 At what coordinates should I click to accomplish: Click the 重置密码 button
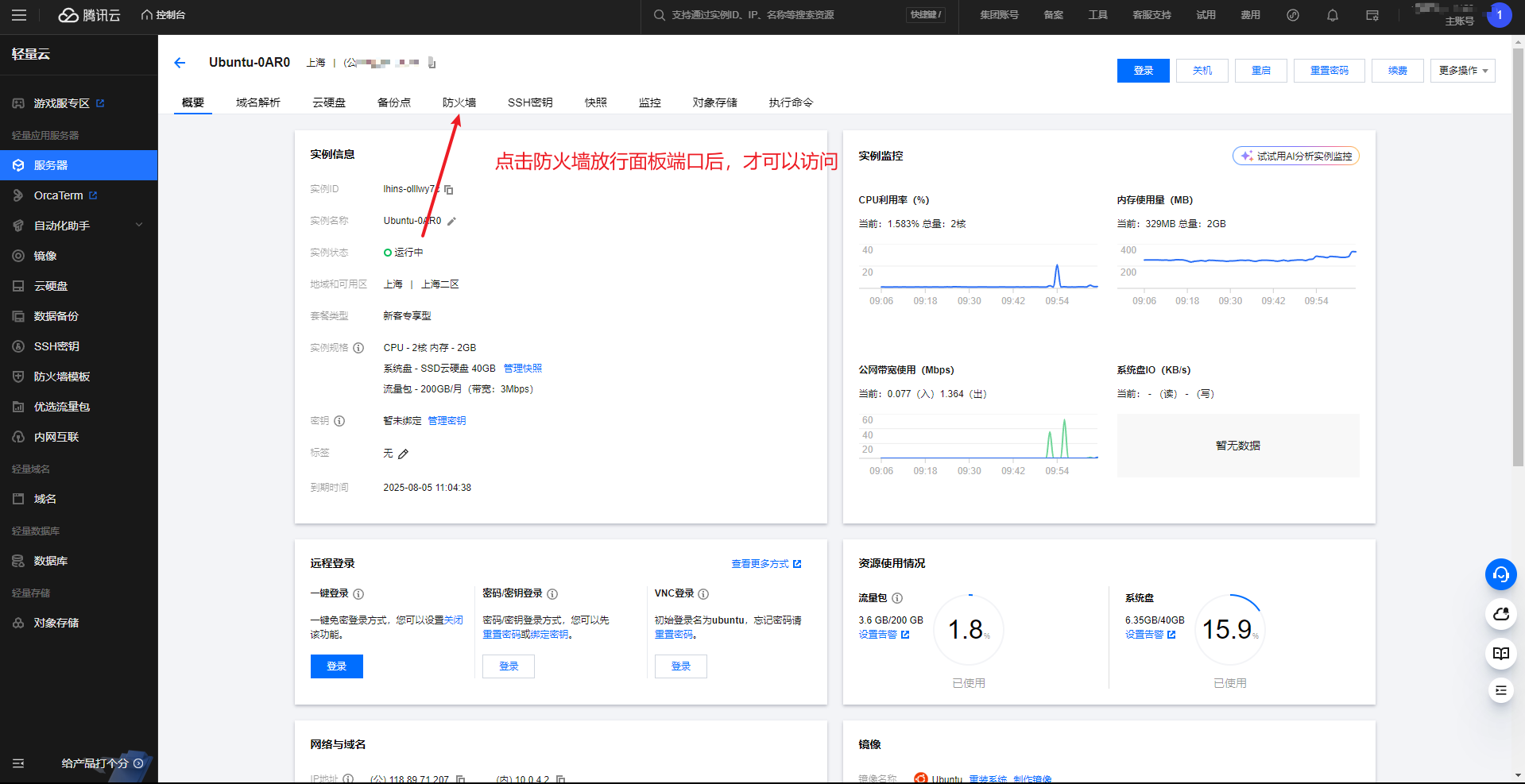click(x=1330, y=71)
